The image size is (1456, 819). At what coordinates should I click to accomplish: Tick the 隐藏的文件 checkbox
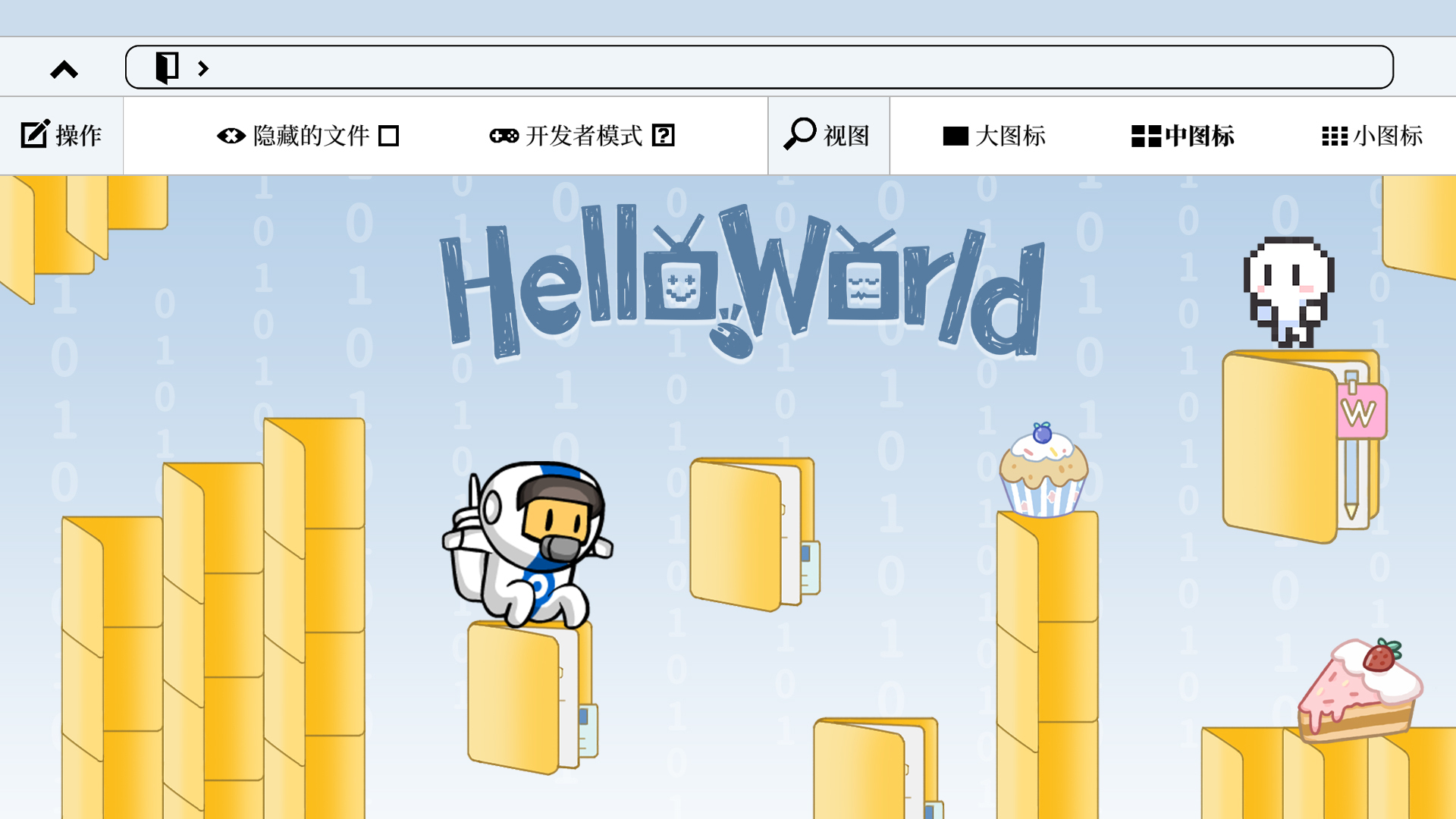[389, 136]
